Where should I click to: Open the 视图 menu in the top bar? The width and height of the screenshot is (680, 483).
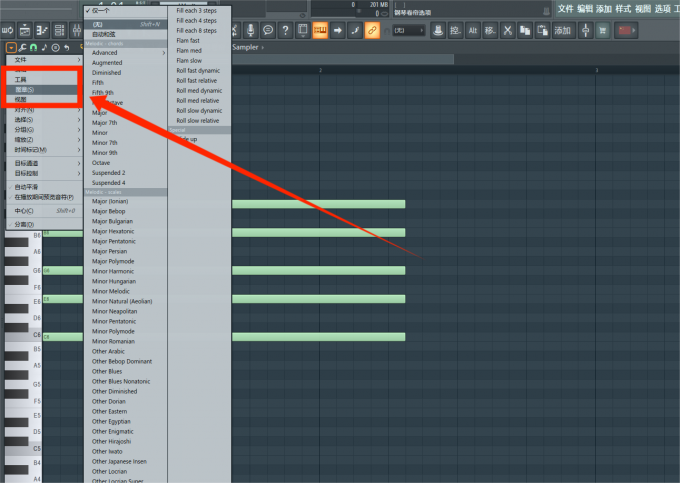pos(643,9)
